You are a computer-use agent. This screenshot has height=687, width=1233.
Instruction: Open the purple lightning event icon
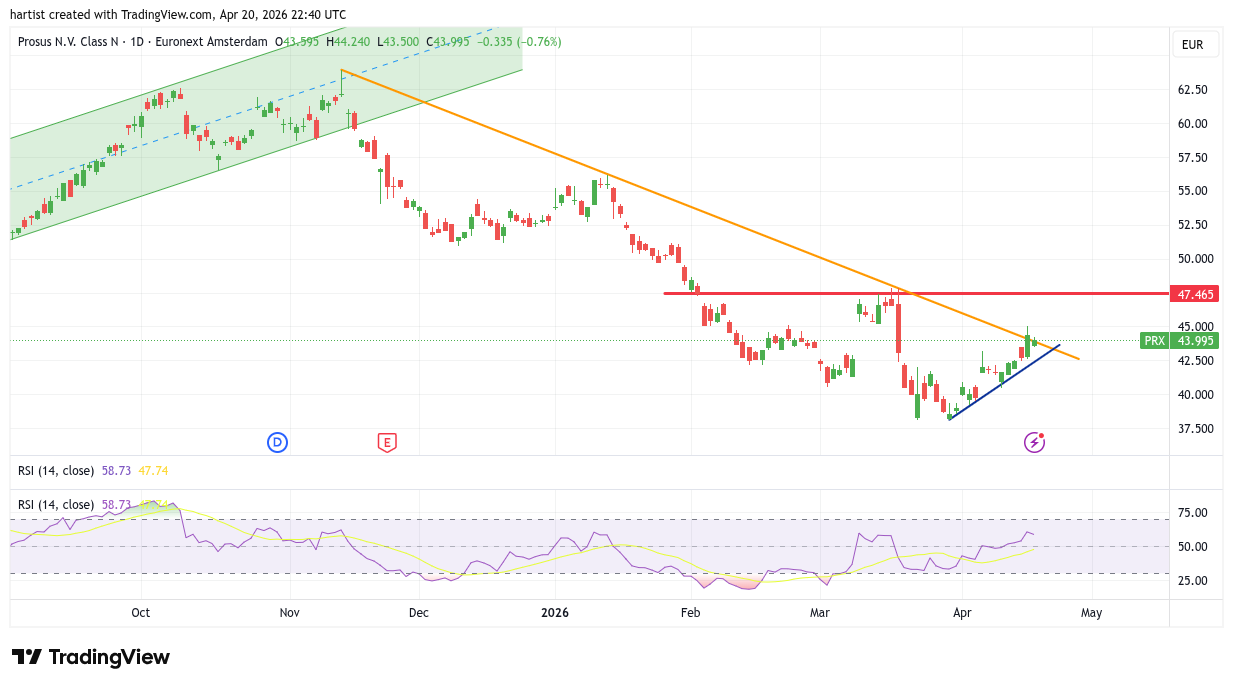[1034, 442]
